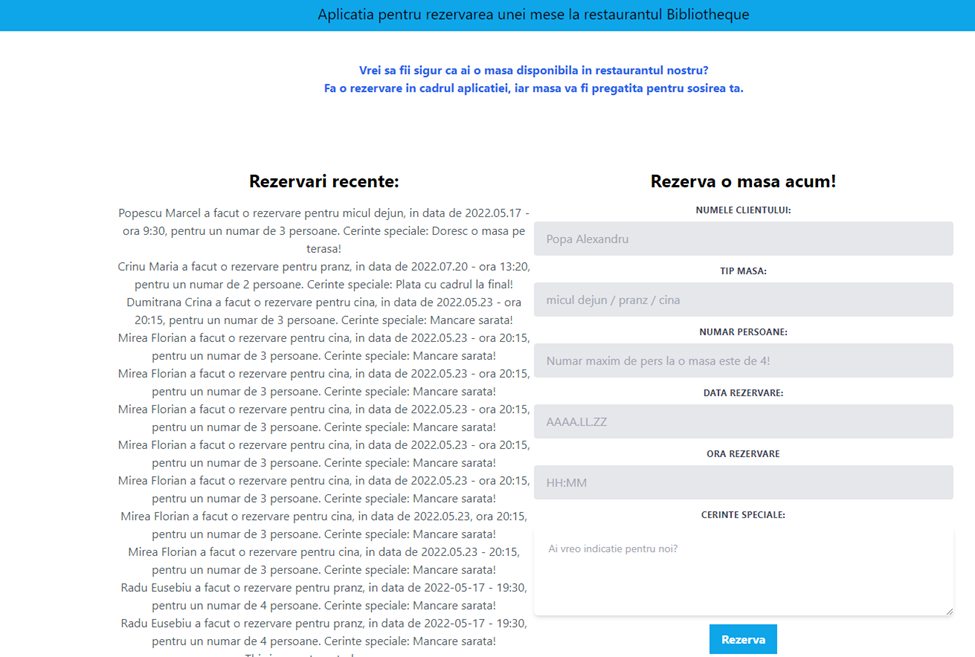Select the Tip Masa input field
975x657 pixels.
point(743,299)
